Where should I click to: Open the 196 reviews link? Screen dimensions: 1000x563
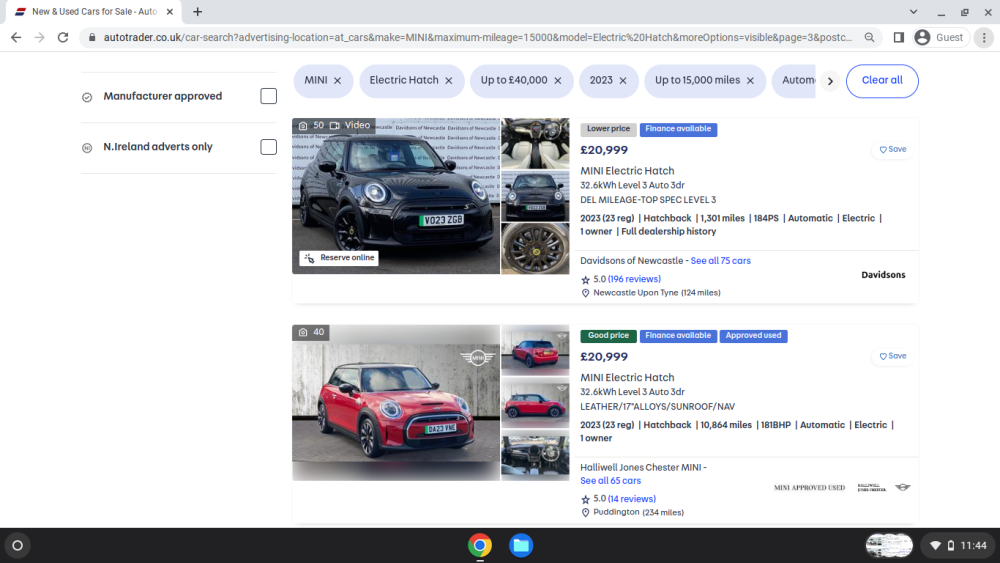point(635,279)
